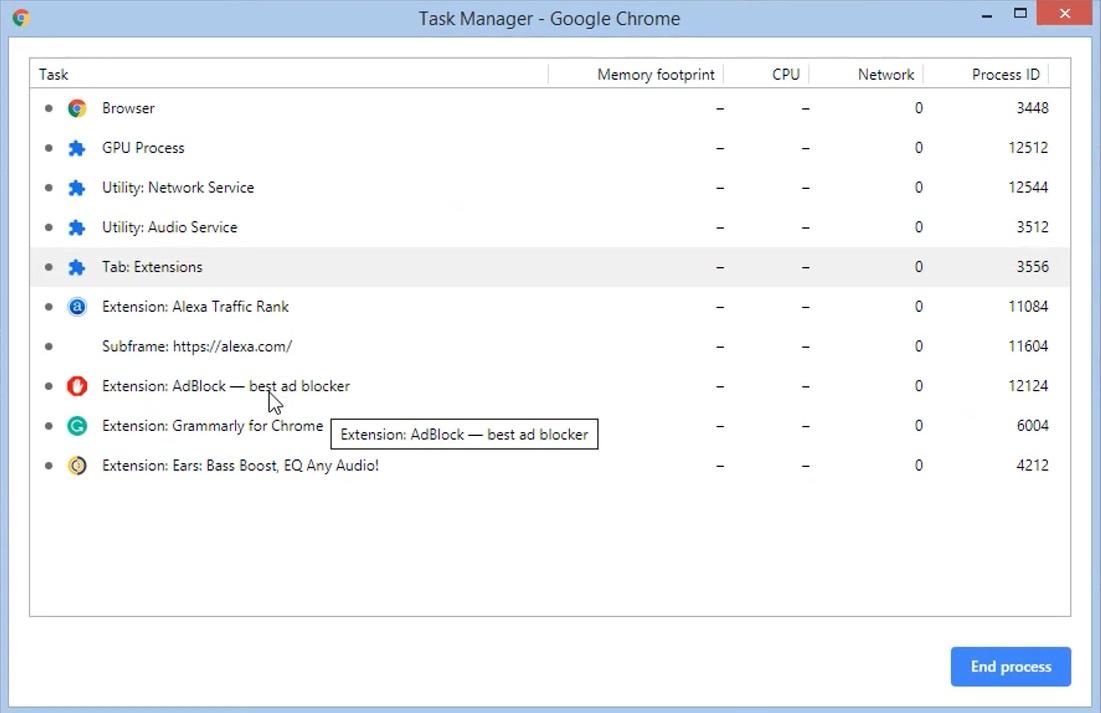
Task: Sort by the Memory footprint column
Action: point(635,74)
